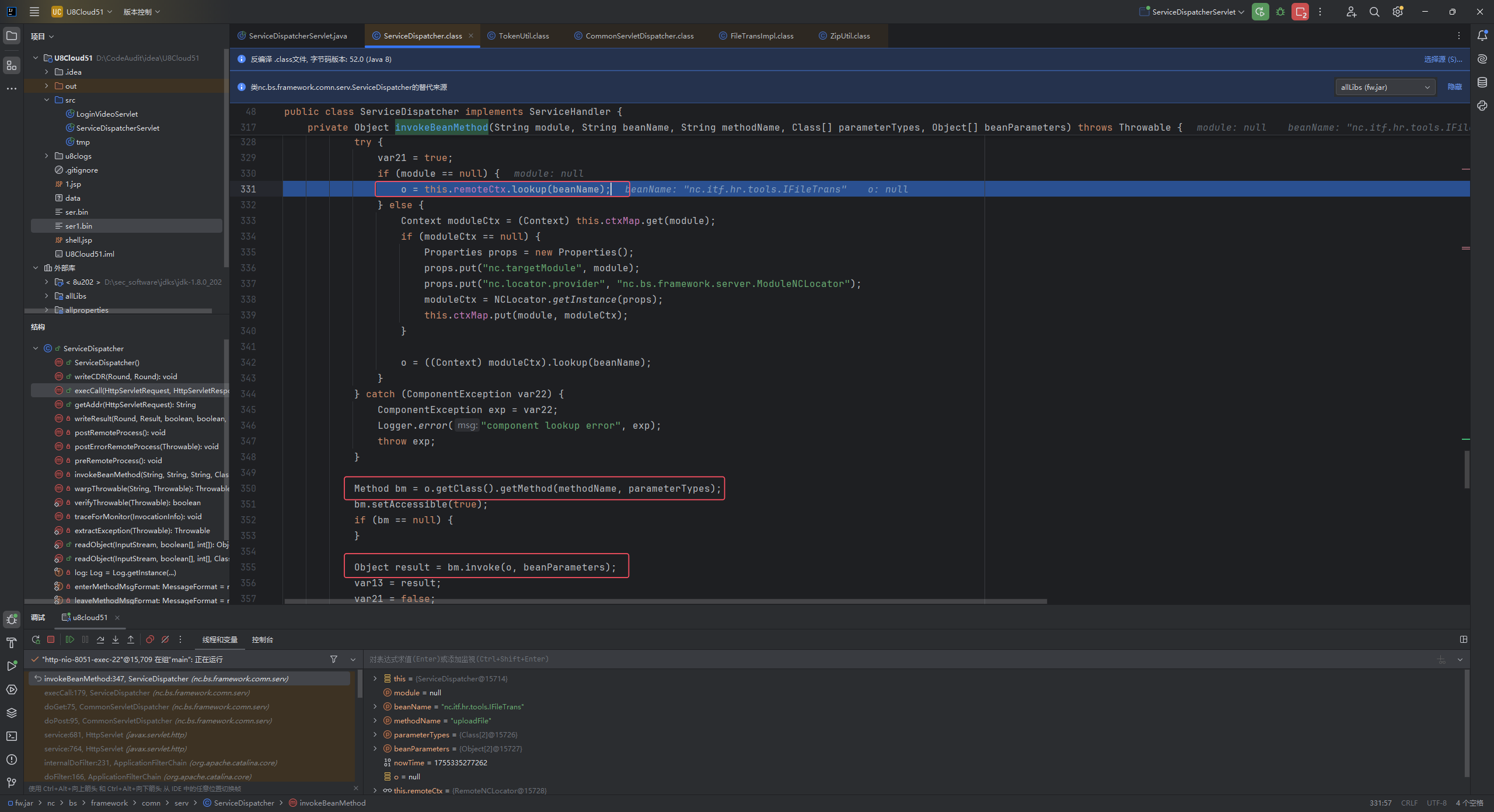The image size is (1494, 812).
Task: Expand the allLibs library node
Action: point(47,296)
